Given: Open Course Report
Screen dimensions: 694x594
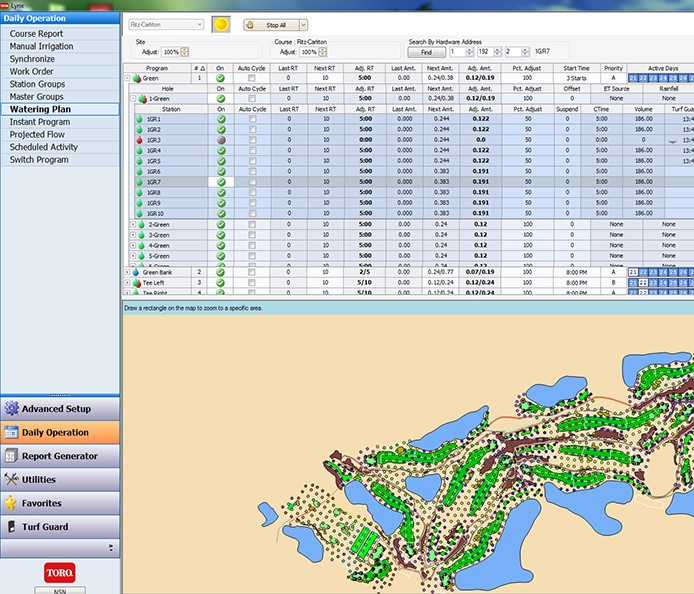Looking at the screenshot, I should [x=60, y=34].
